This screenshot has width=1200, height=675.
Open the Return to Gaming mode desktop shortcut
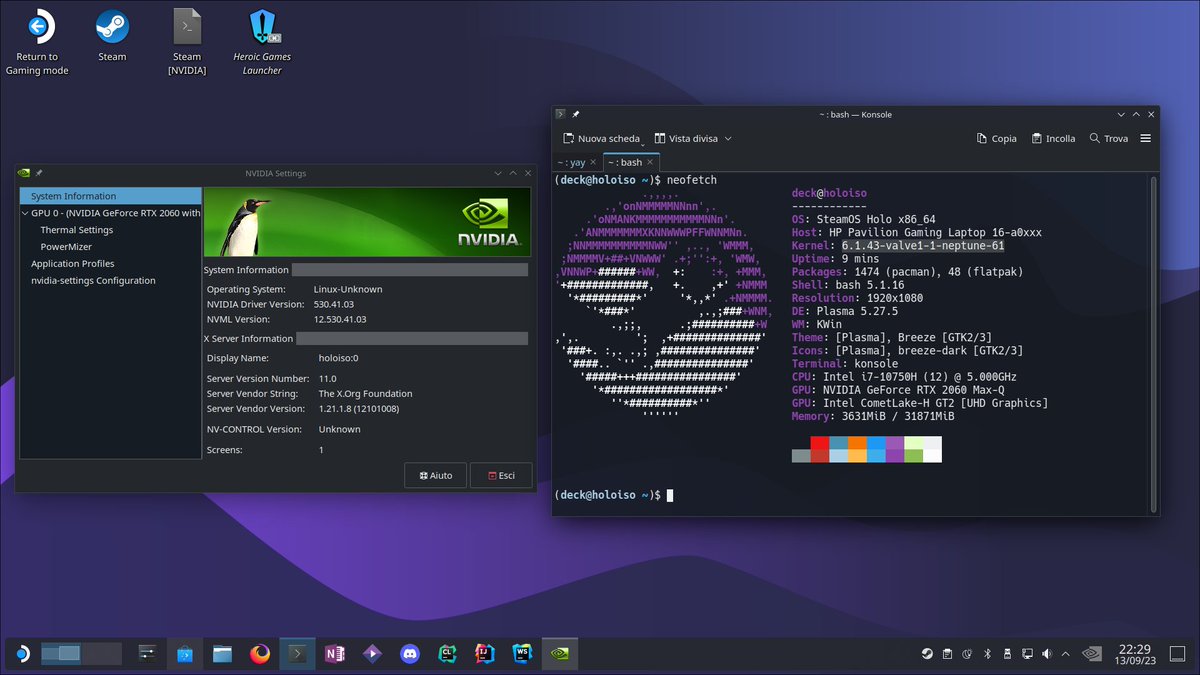click(37, 43)
